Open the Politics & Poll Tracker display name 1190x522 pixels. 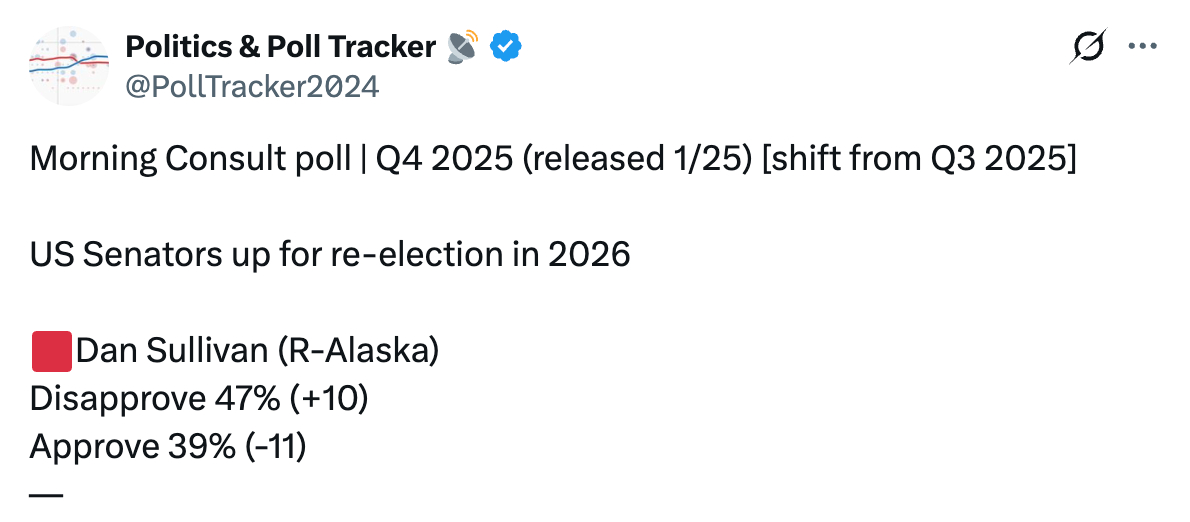coord(280,46)
